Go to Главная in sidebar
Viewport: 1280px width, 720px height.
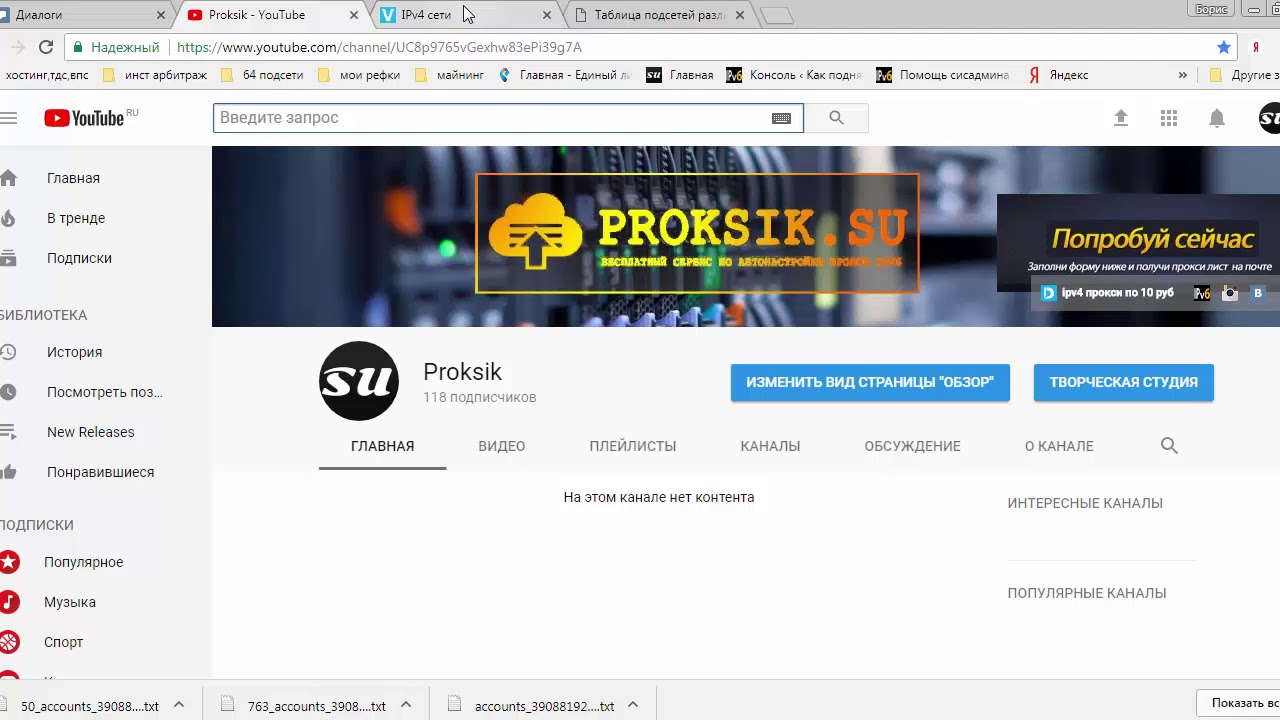pos(73,178)
